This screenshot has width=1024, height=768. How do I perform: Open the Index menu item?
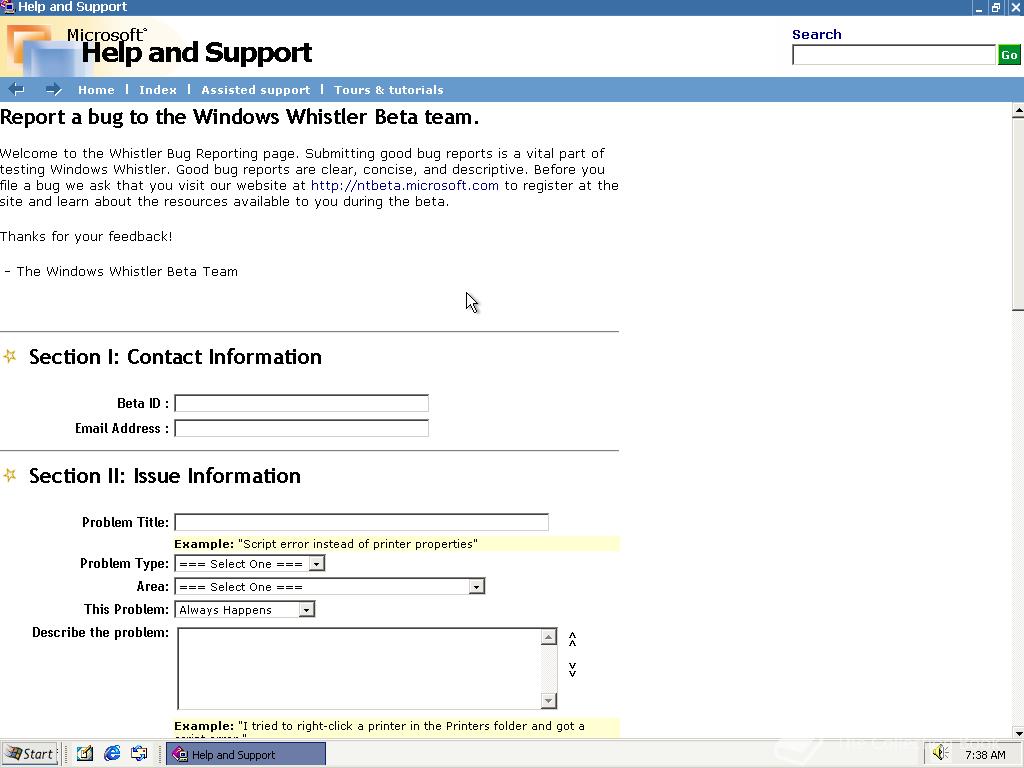(x=157, y=90)
